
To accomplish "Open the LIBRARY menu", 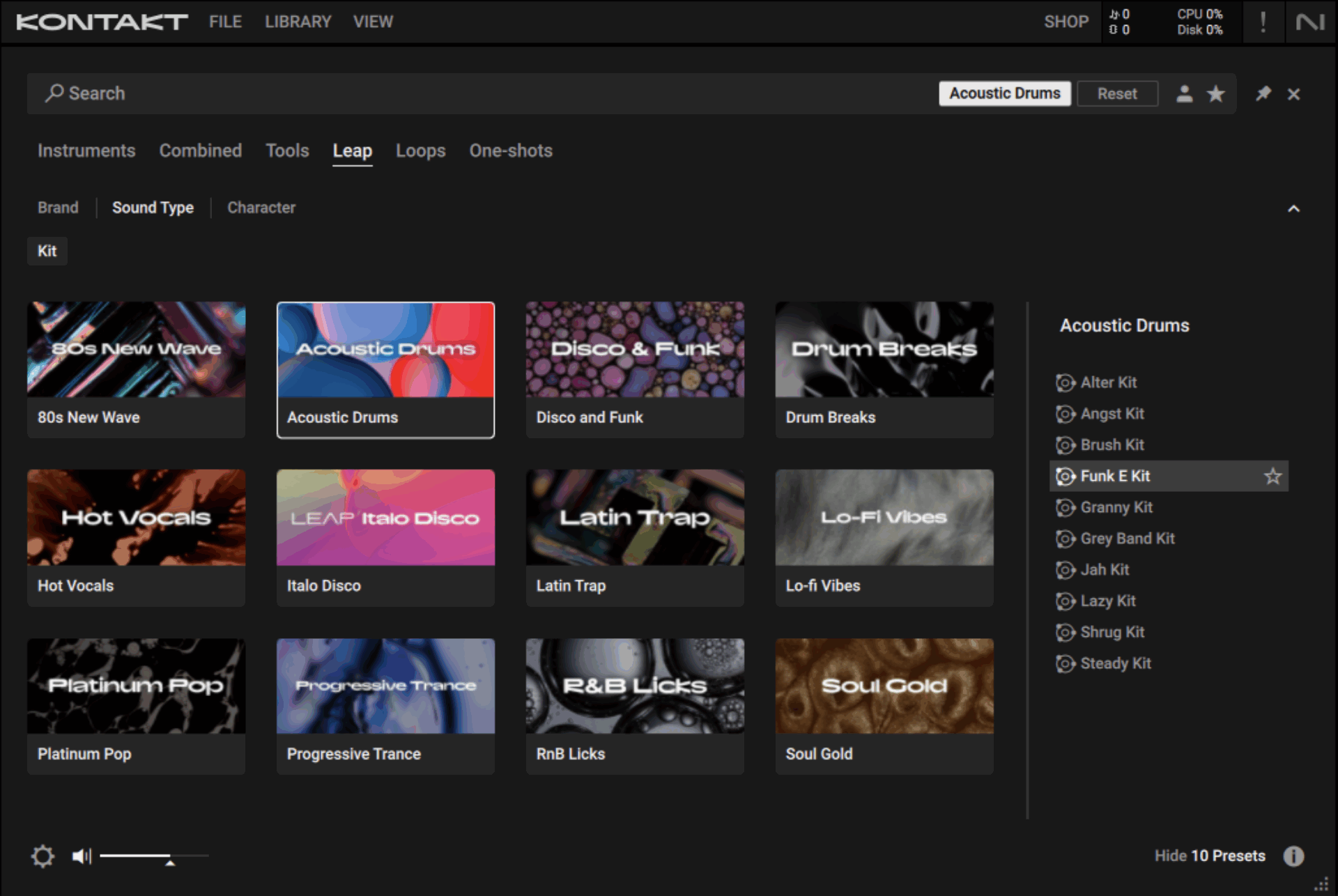I will click(298, 22).
